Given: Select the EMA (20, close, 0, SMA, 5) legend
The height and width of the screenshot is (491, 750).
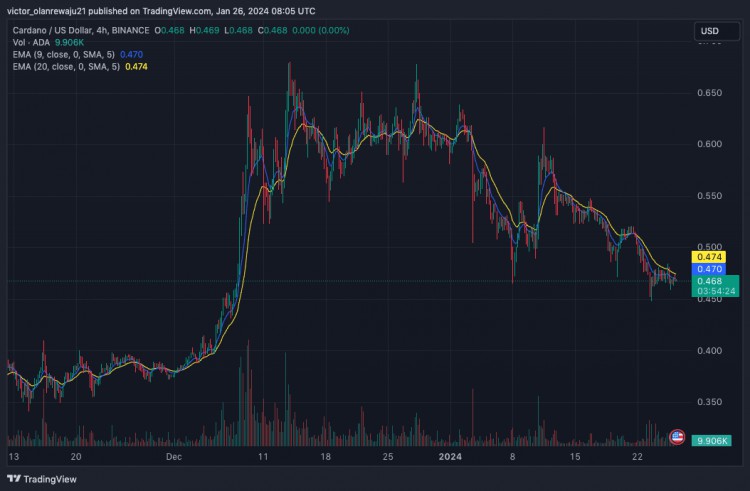Looking at the screenshot, I should tap(66, 66).
